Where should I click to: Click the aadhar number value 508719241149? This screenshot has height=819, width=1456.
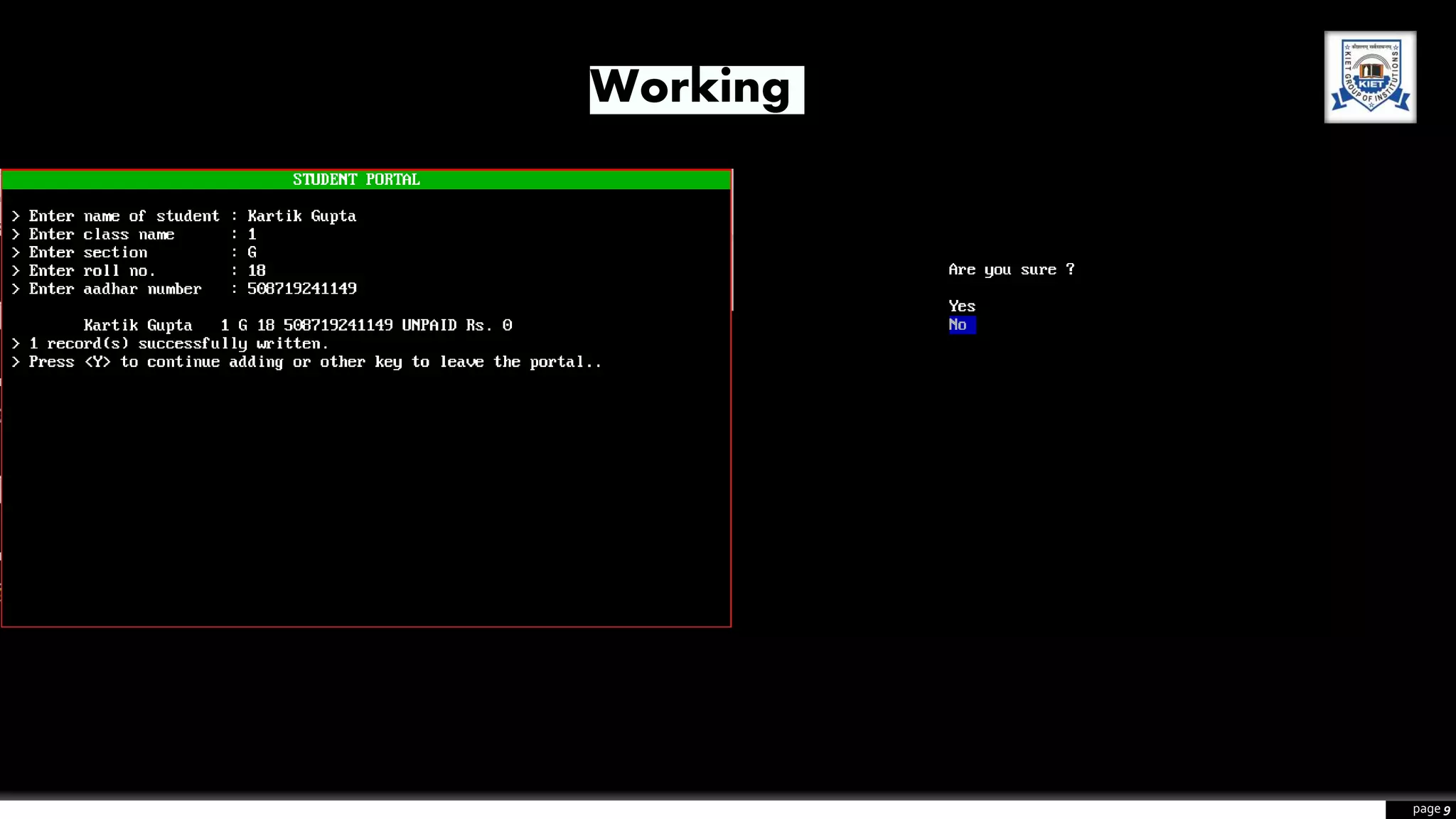tap(301, 289)
